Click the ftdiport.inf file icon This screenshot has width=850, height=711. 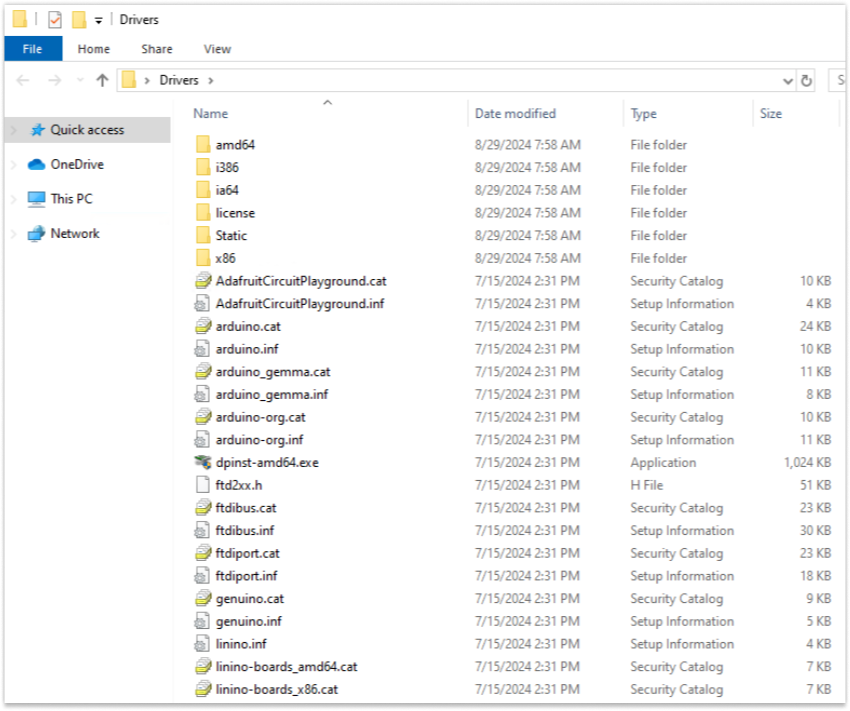pyautogui.click(x=202, y=576)
